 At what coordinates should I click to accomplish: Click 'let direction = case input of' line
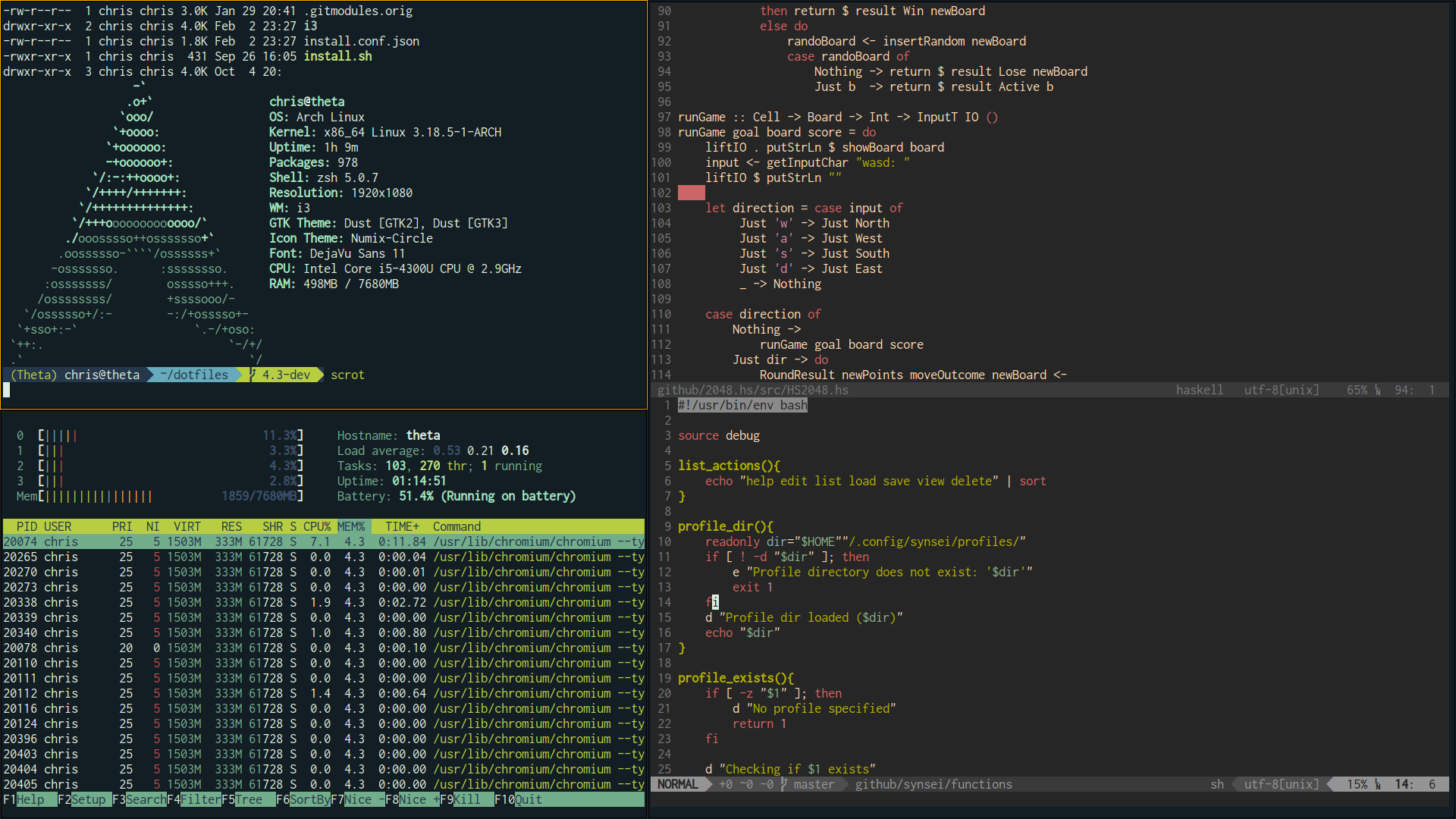(804, 208)
